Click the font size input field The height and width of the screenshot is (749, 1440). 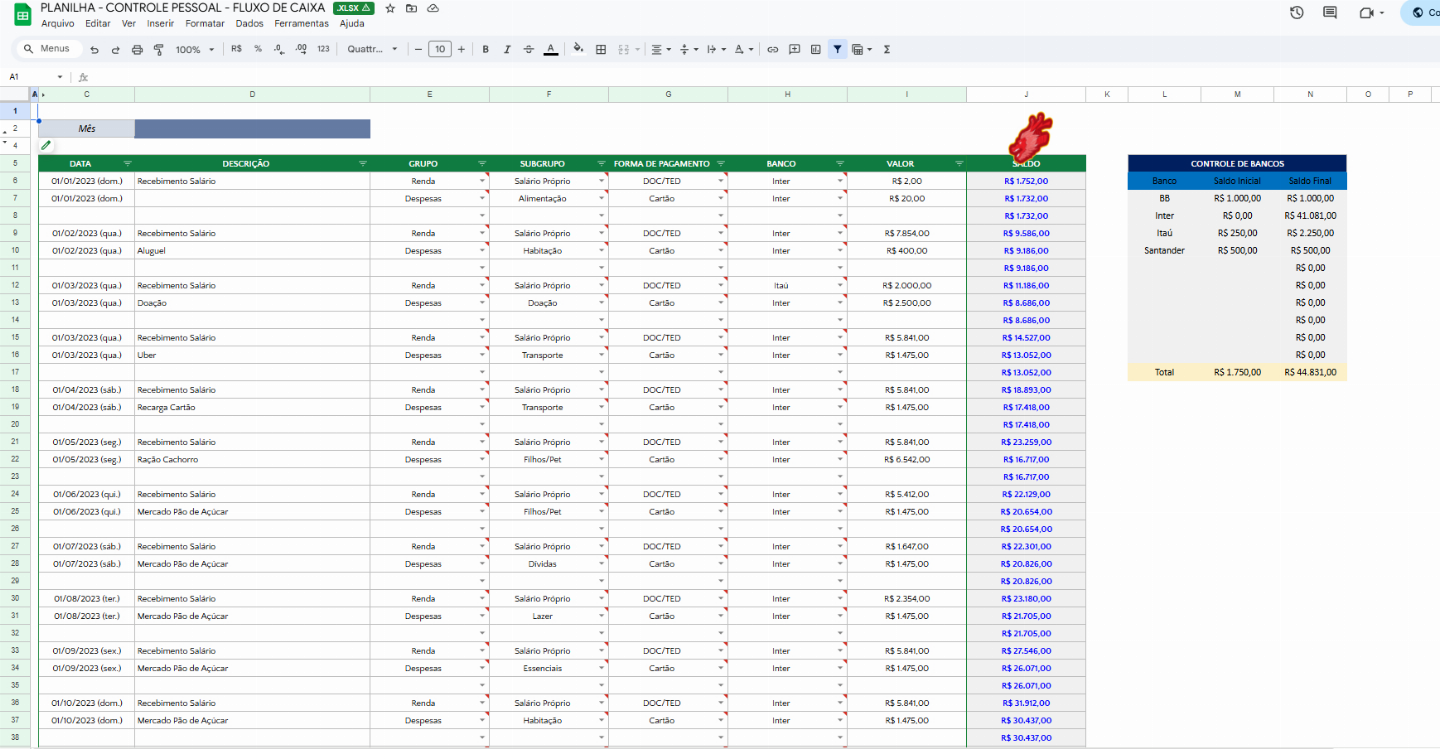tap(440, 49)
